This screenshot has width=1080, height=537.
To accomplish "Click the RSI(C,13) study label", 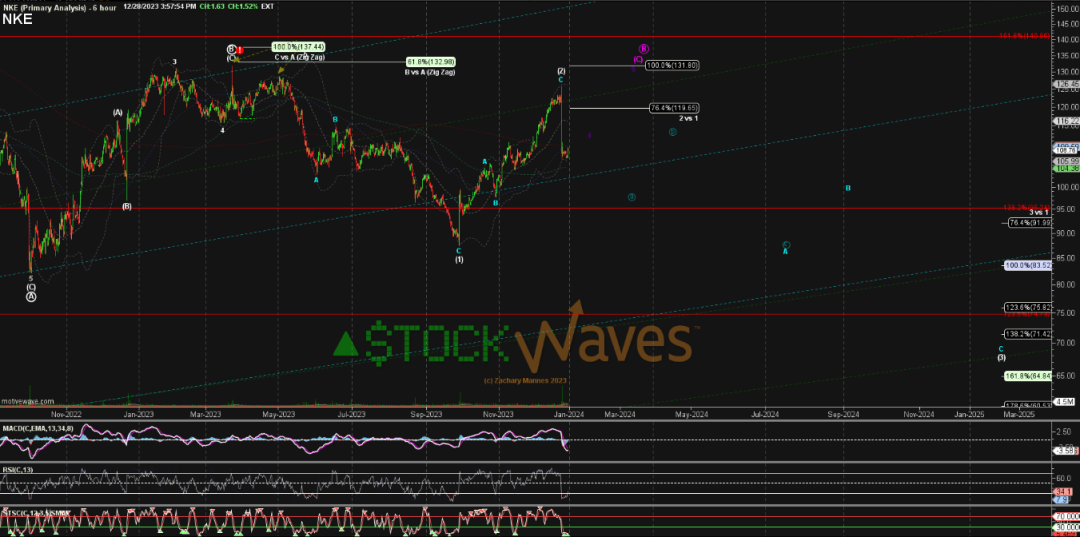I will pyautogui.click(x=17, y=469).
